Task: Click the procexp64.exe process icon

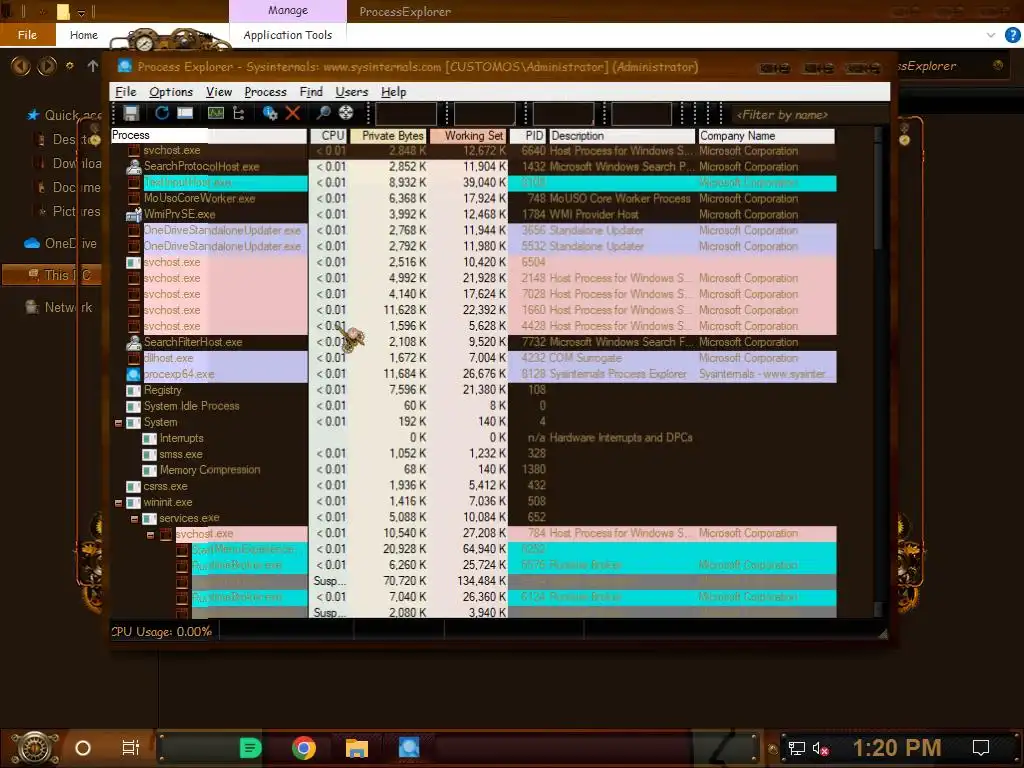Action: [x=133, y=374]
